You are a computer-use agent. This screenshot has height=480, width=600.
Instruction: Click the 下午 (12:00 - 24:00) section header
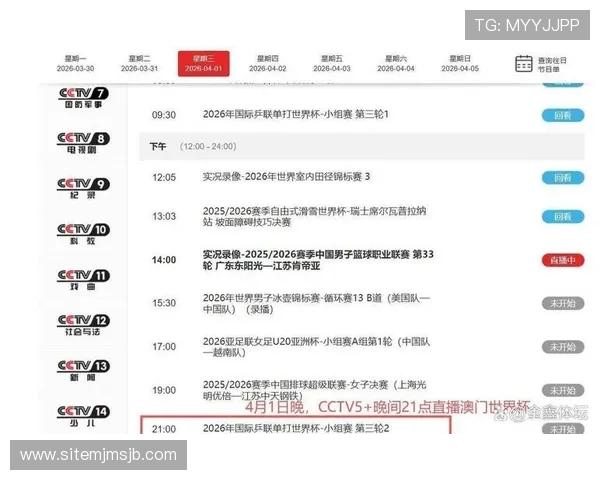362,147
